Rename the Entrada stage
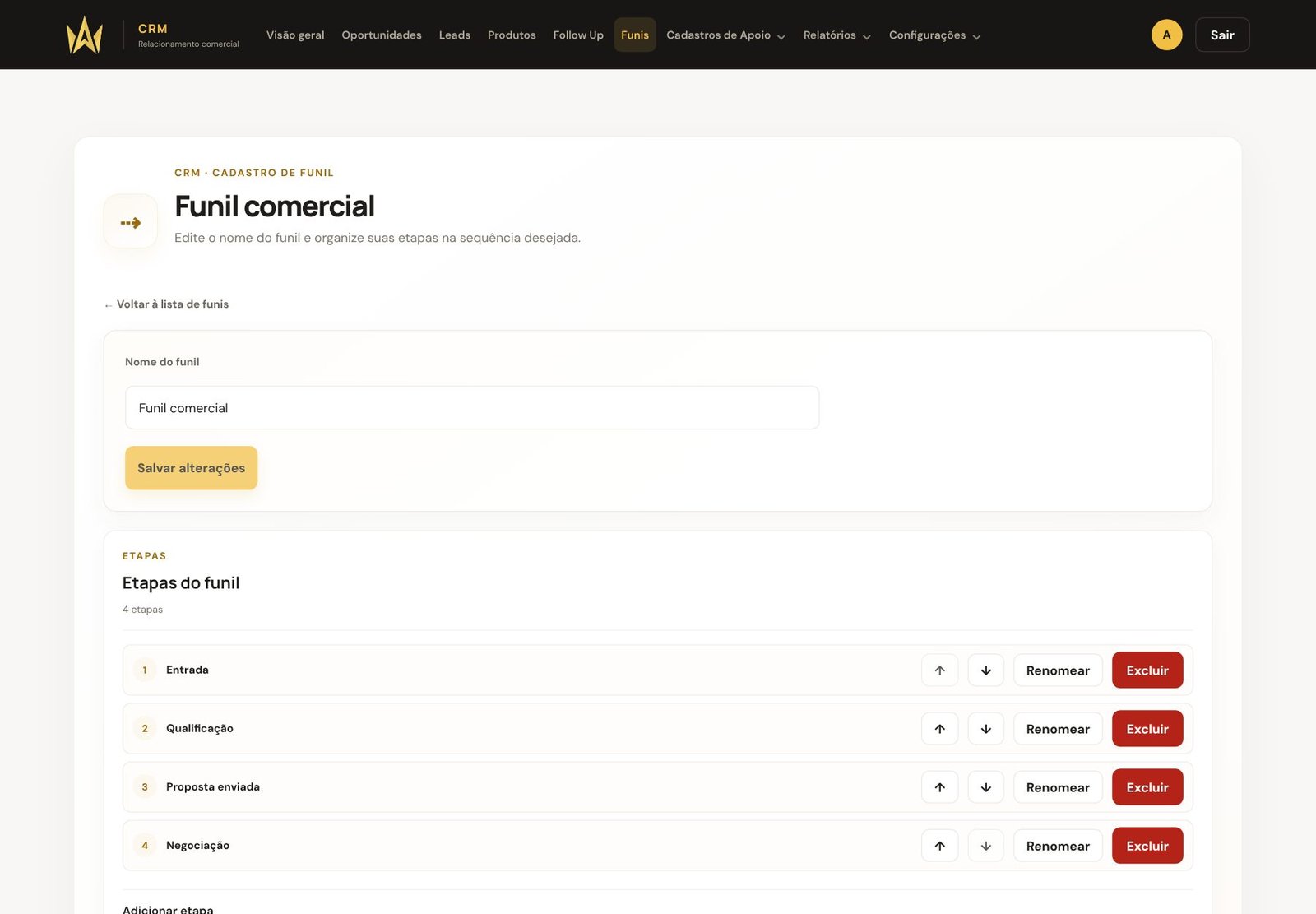The width and height of the screenshot is (1316, 914). click(x=1058, y=670)
